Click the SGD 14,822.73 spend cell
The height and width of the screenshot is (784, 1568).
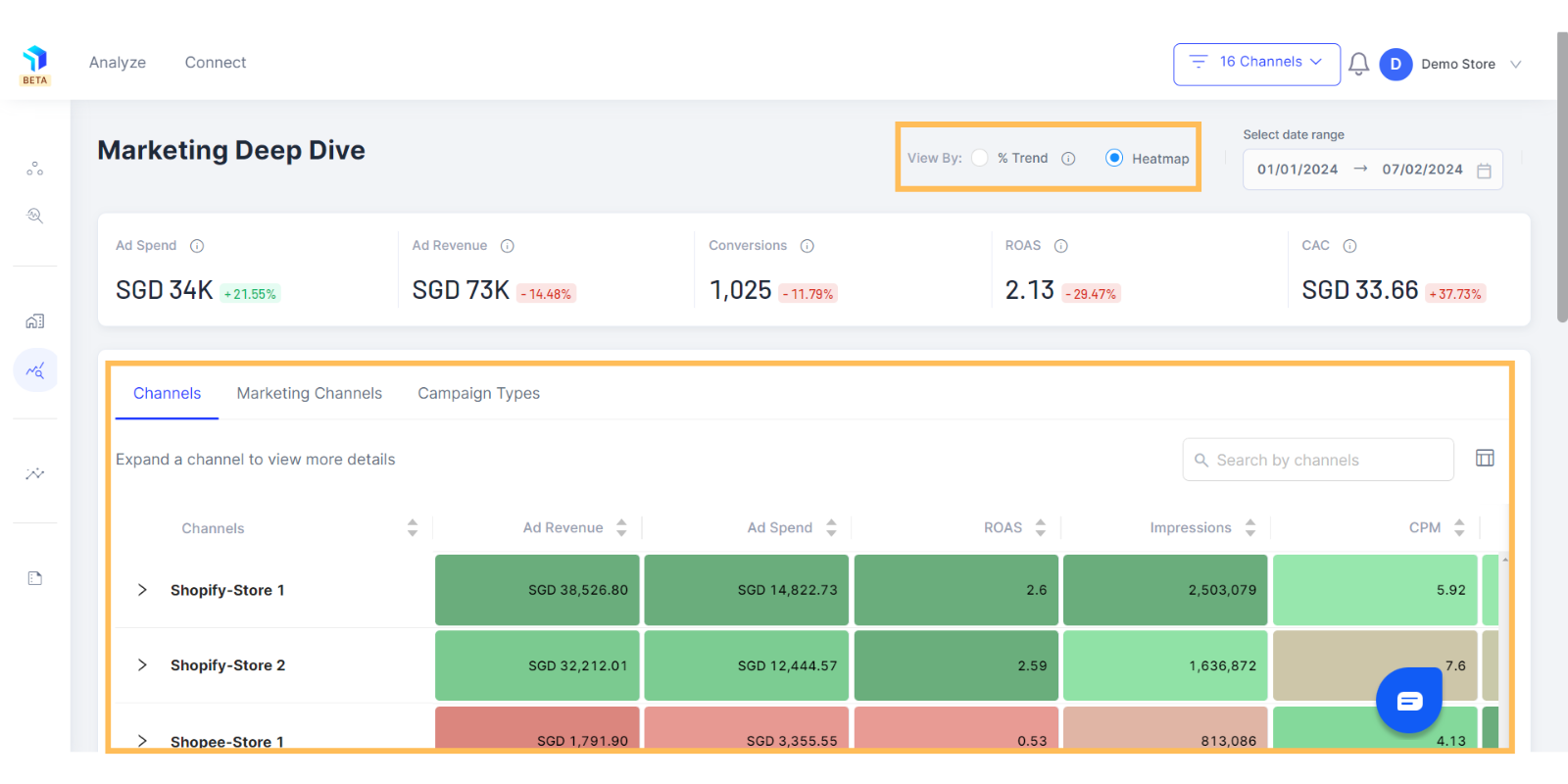[747, 590]
